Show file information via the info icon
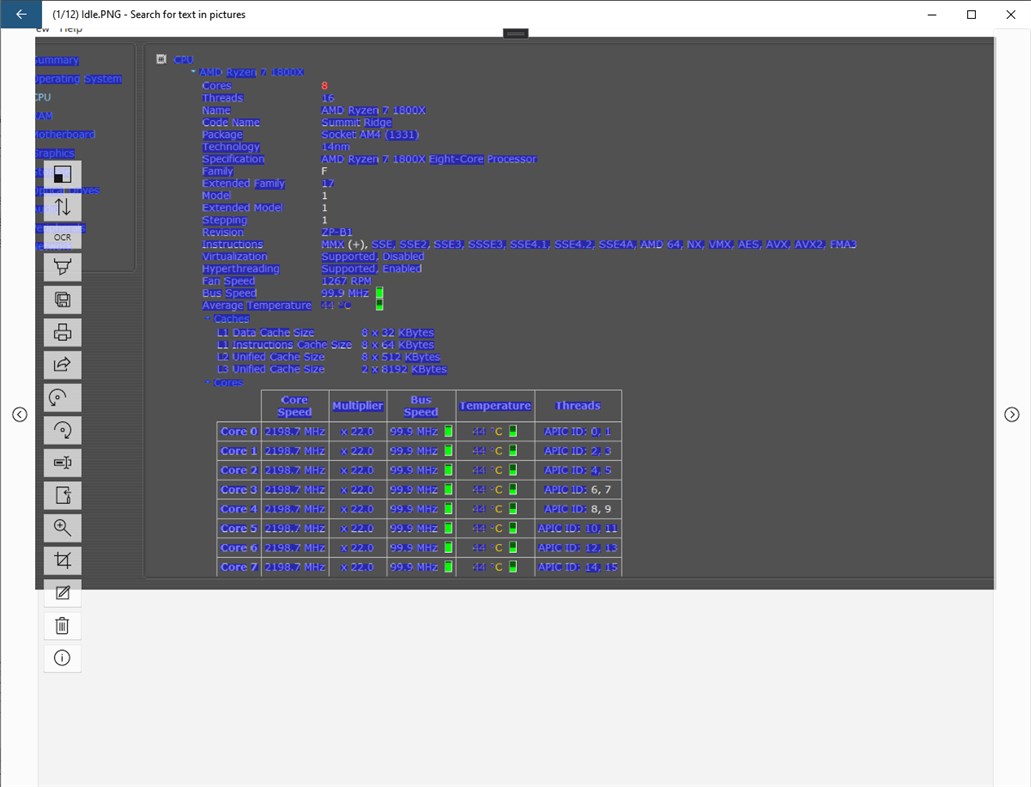The width and height of the screenshot is (1031, 787). (x=62, y=658)
